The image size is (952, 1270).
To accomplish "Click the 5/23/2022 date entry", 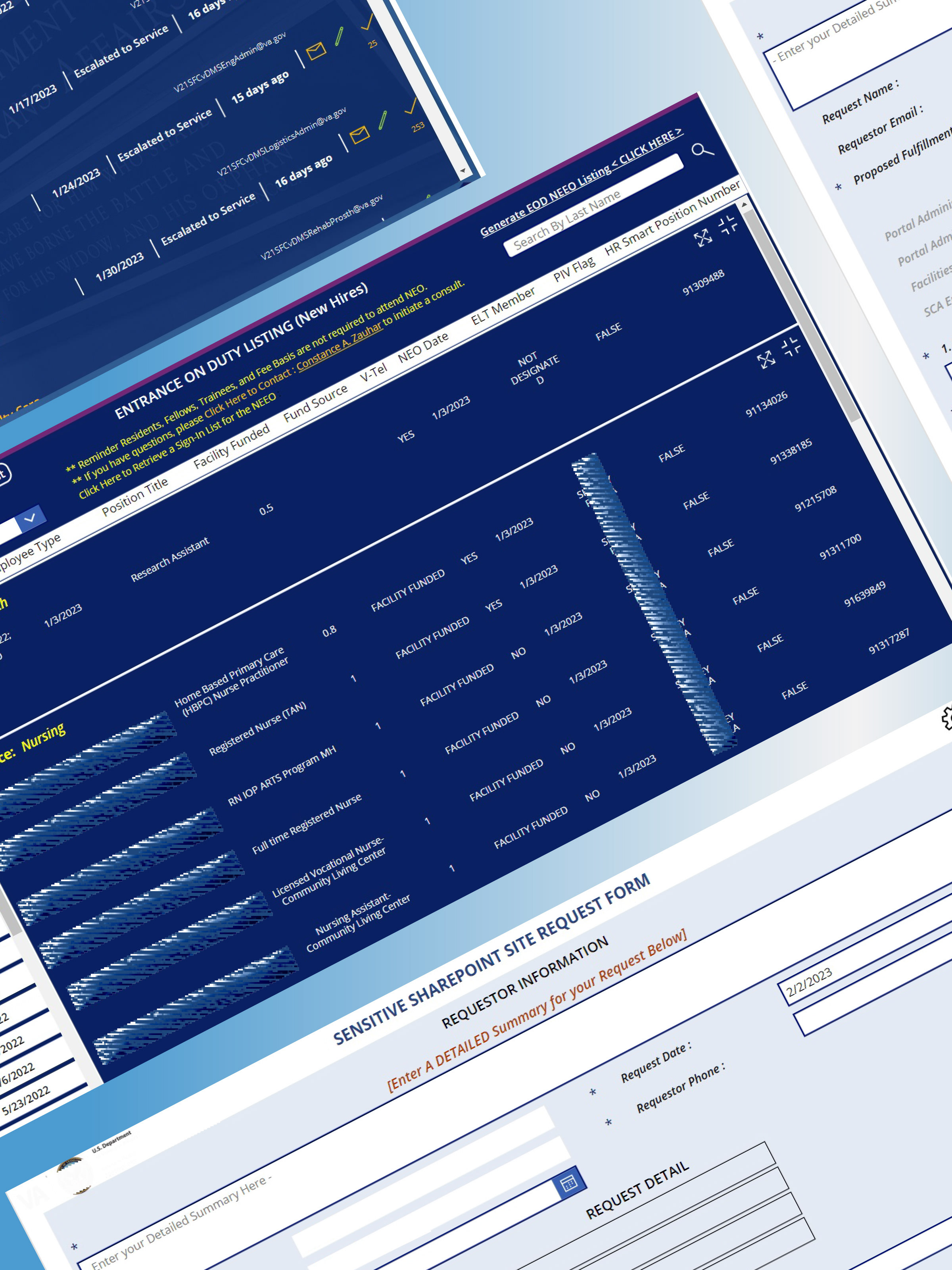I will [26, 1101].
